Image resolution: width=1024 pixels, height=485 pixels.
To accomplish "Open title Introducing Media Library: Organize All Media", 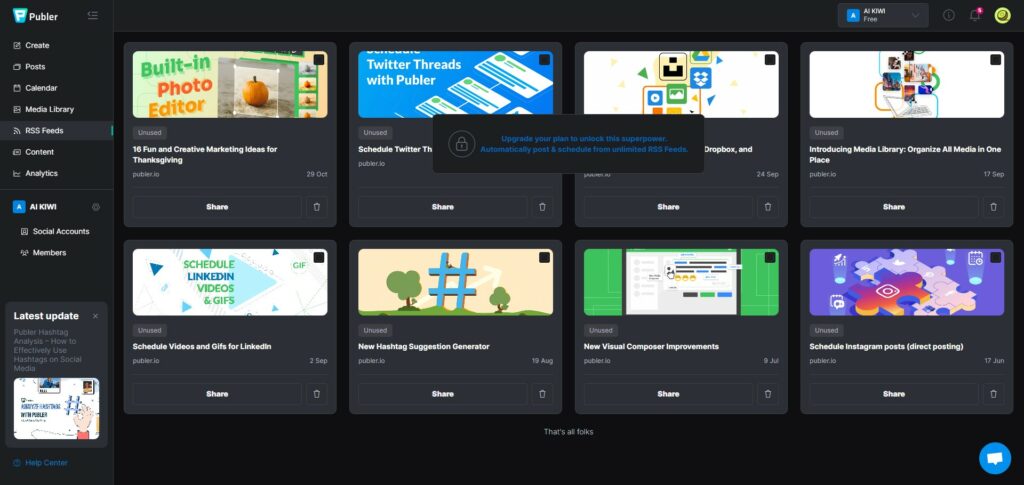I will (x=905, y=155).
